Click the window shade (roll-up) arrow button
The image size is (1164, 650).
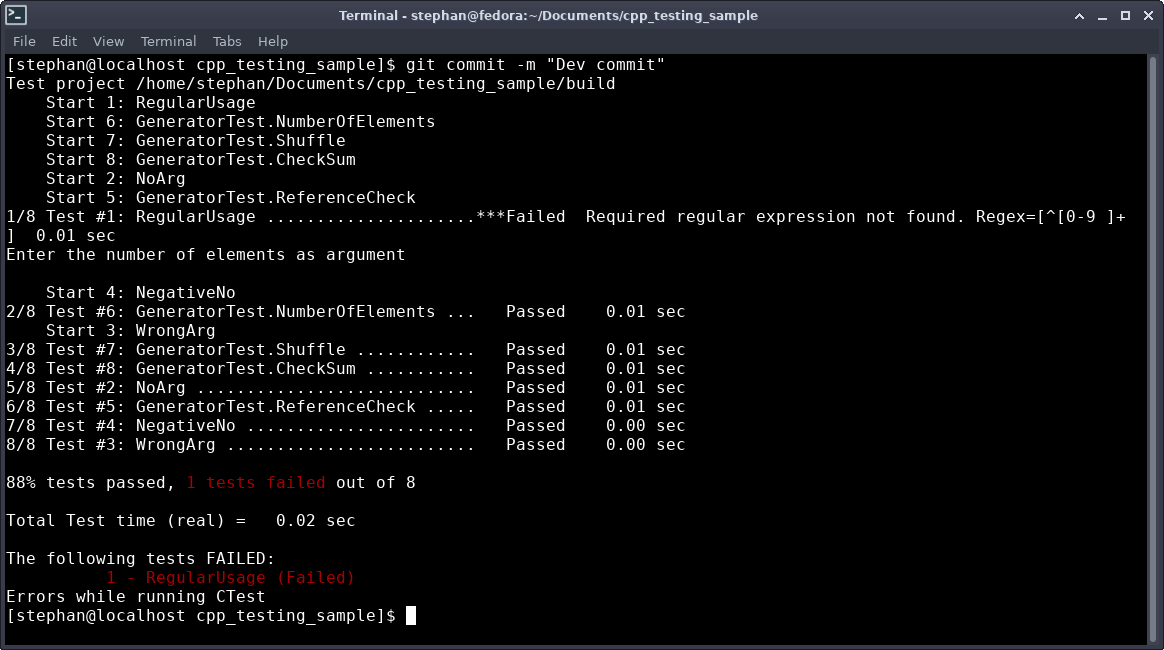[x=1080, y=15]
